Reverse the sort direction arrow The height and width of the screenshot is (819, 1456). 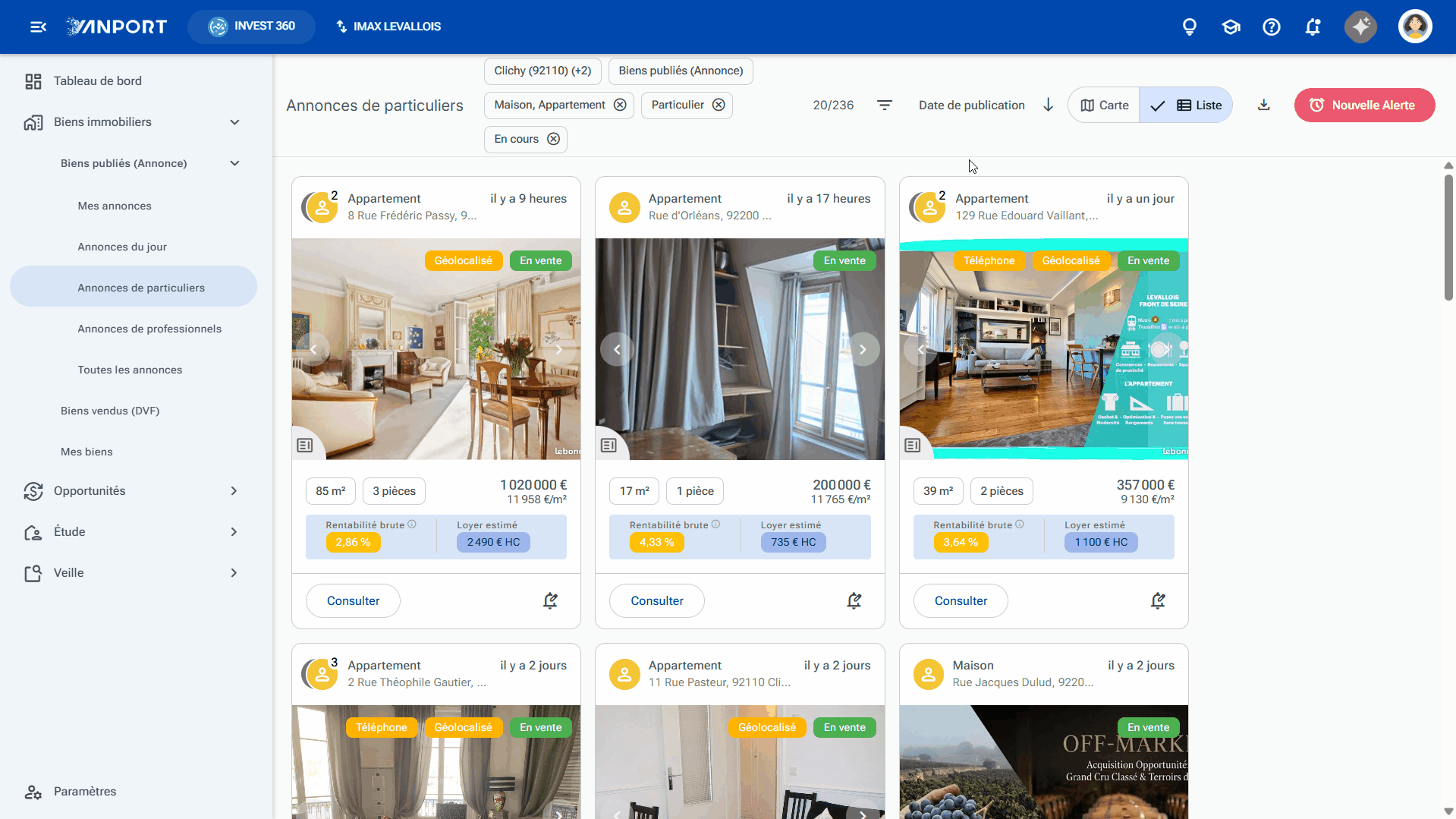click(1048, 105)
